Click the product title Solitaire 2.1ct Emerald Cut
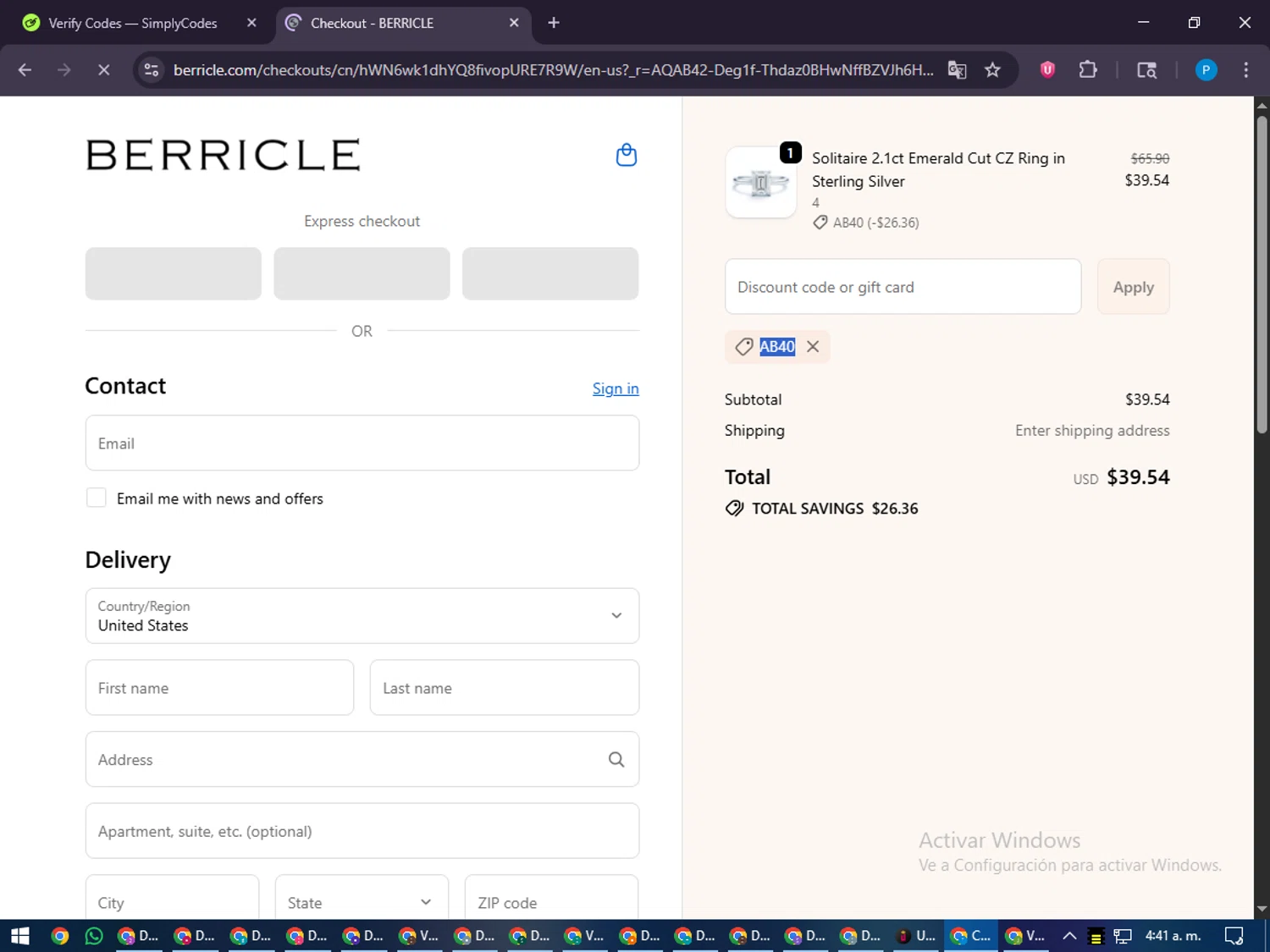 click(938, 169)
